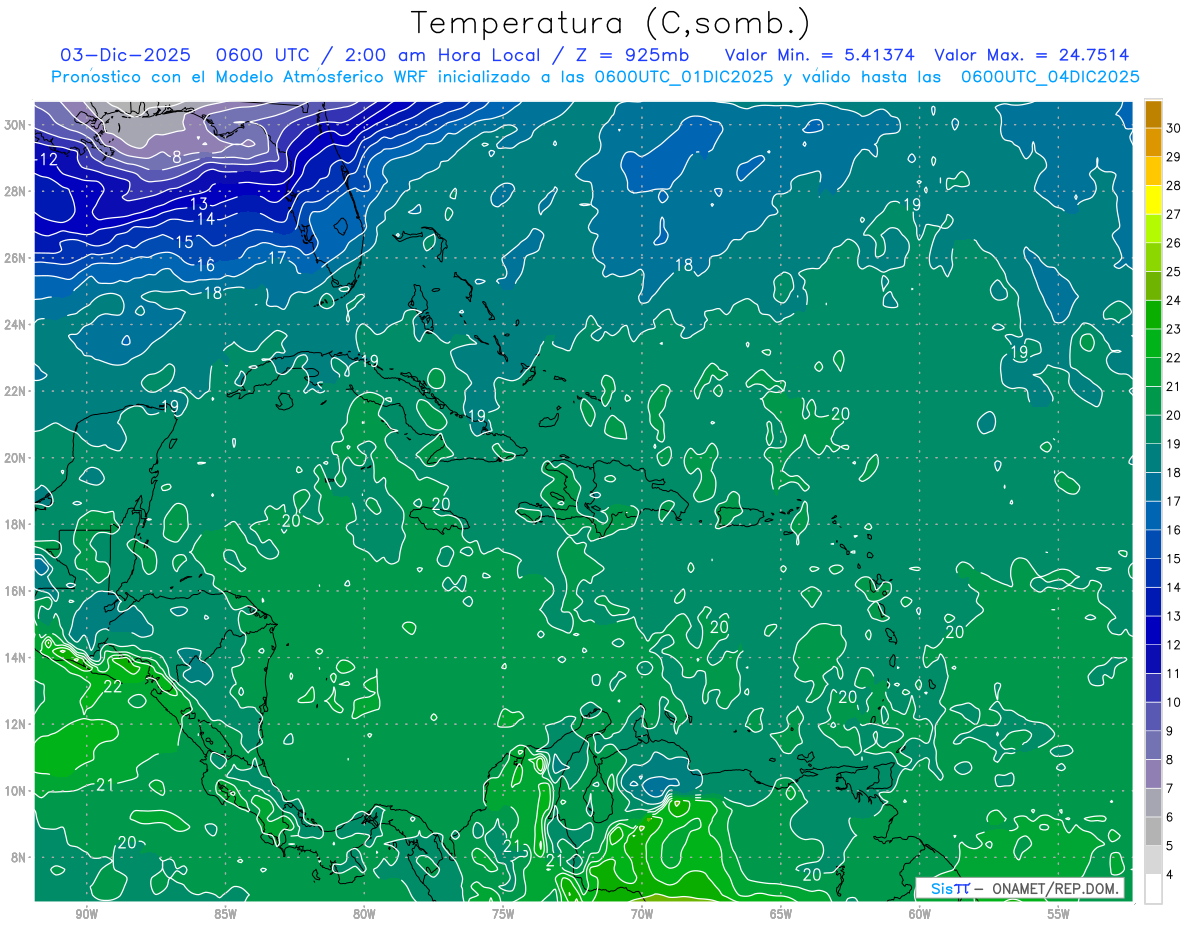Pick the yellow swatch between colorbar 27 and 28

coord(1153,200)
